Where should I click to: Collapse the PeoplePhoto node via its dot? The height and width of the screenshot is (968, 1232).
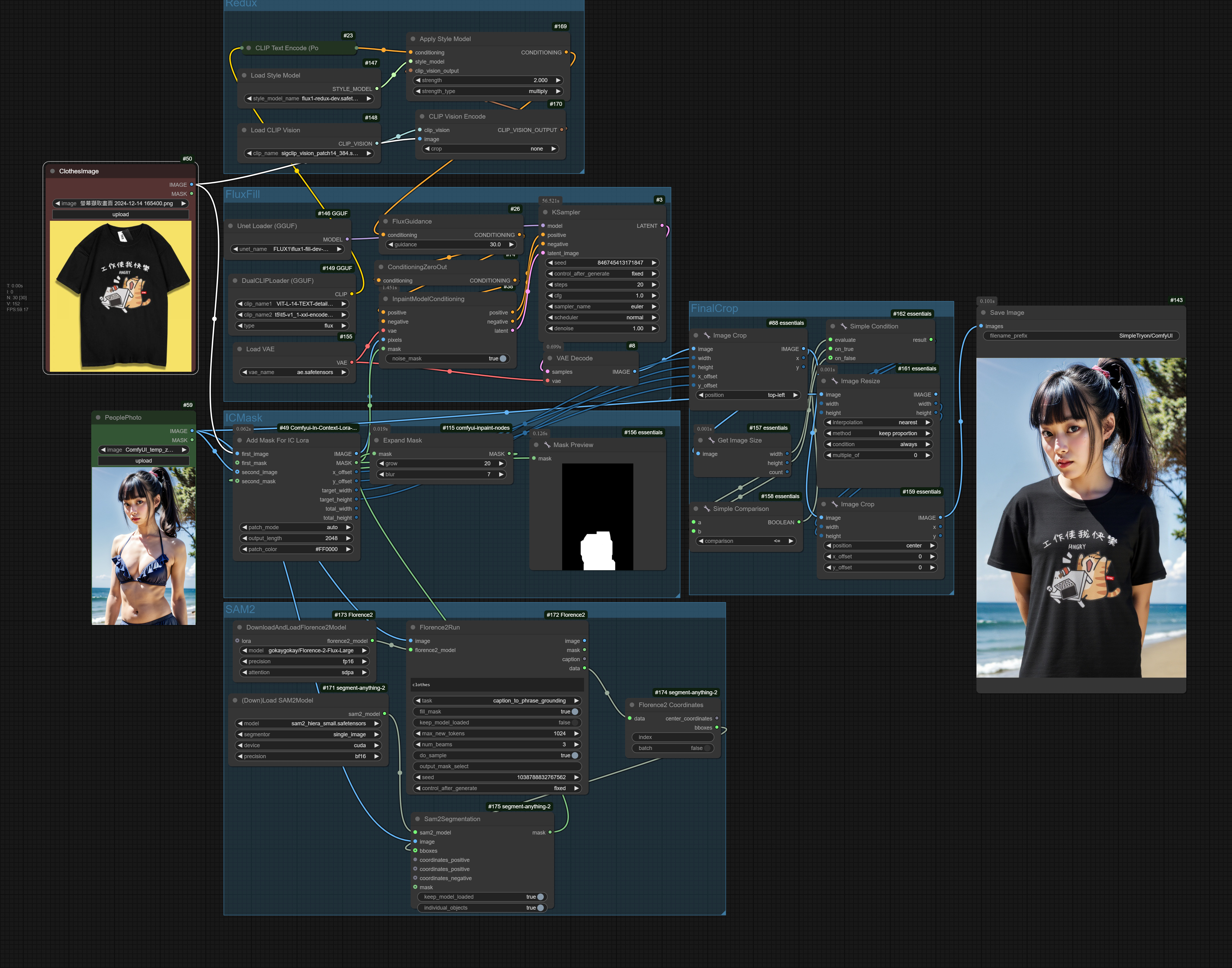pos(98,418)
